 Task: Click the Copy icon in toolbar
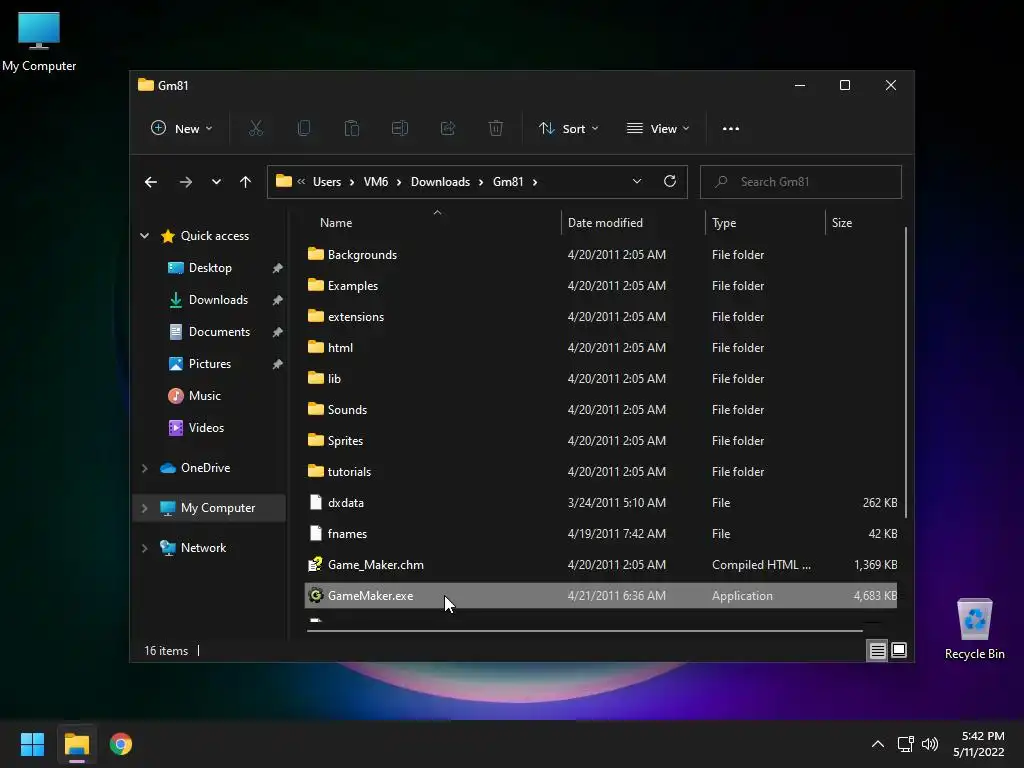pos(304,129)
